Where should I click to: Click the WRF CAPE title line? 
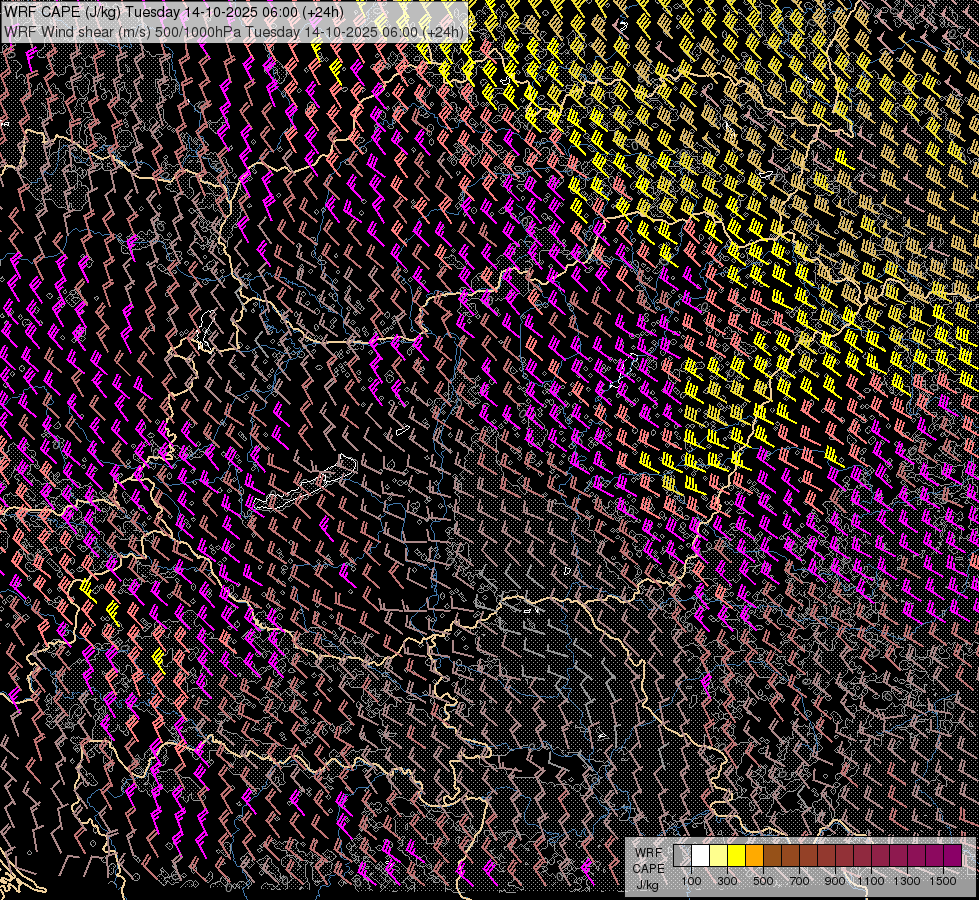click(173, 11)
